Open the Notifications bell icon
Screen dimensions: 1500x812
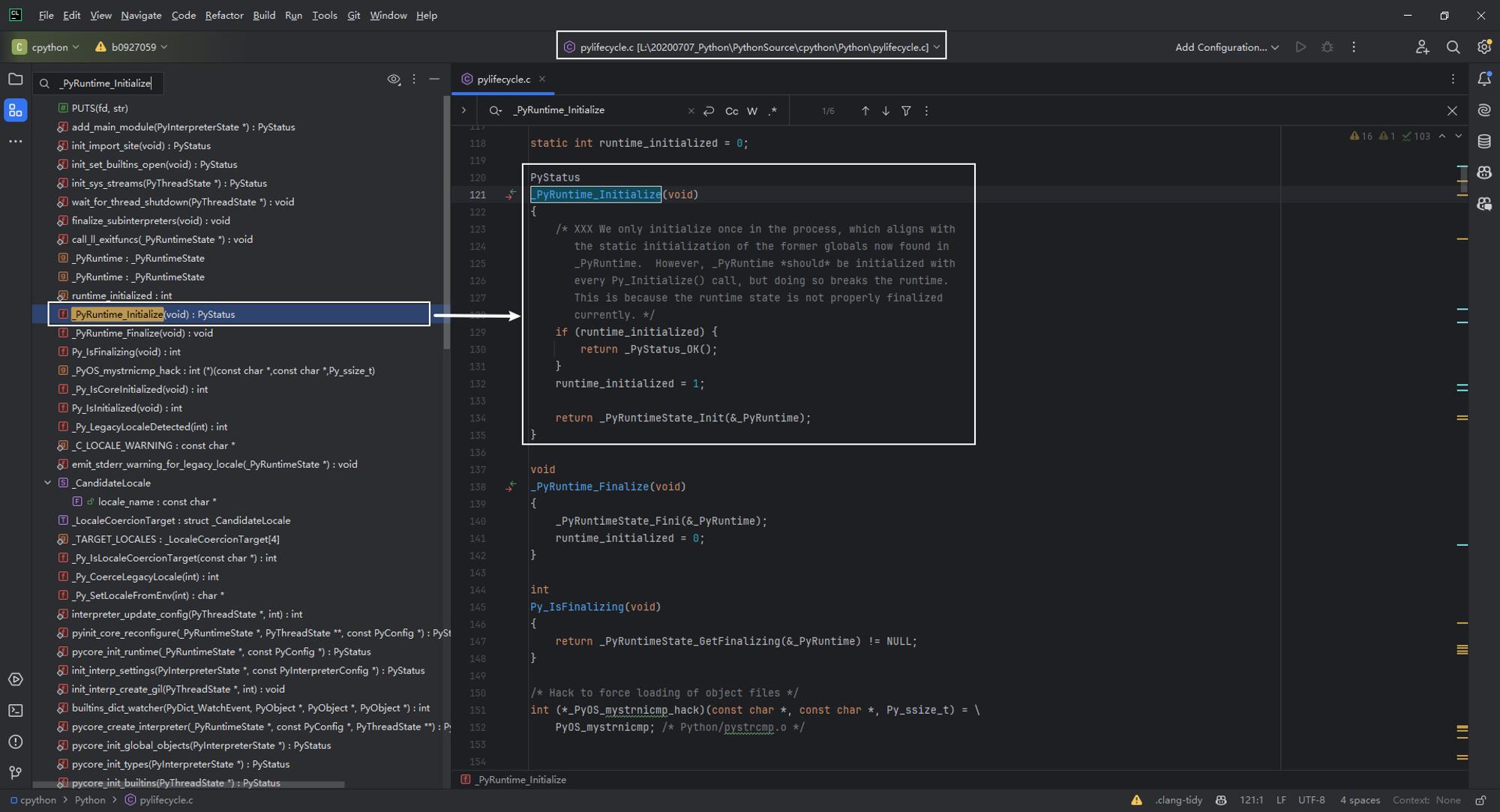pyautogui.click(x=1483, y=79)
